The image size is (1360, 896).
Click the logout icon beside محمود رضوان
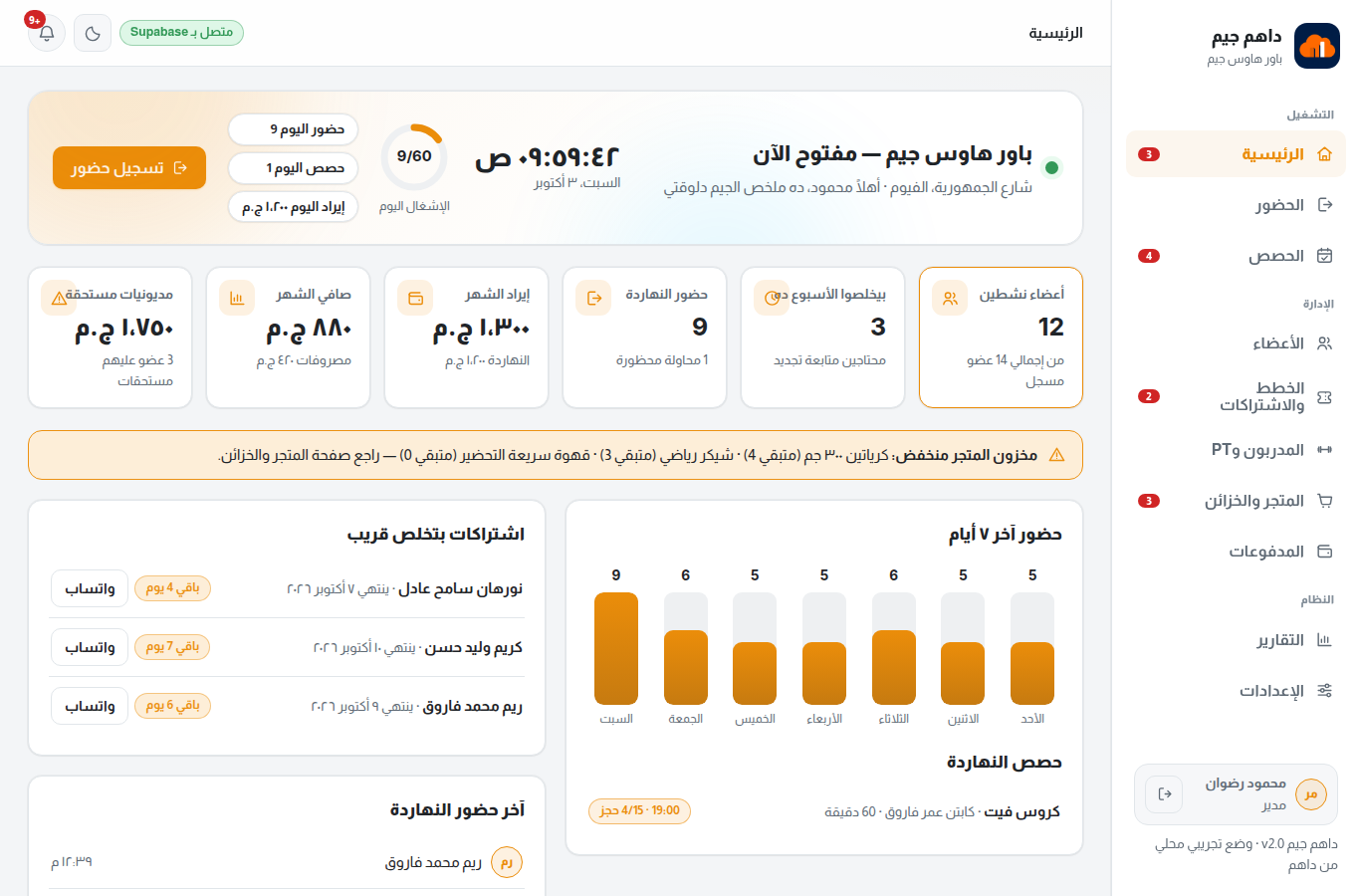click(x=1164, y=794)
